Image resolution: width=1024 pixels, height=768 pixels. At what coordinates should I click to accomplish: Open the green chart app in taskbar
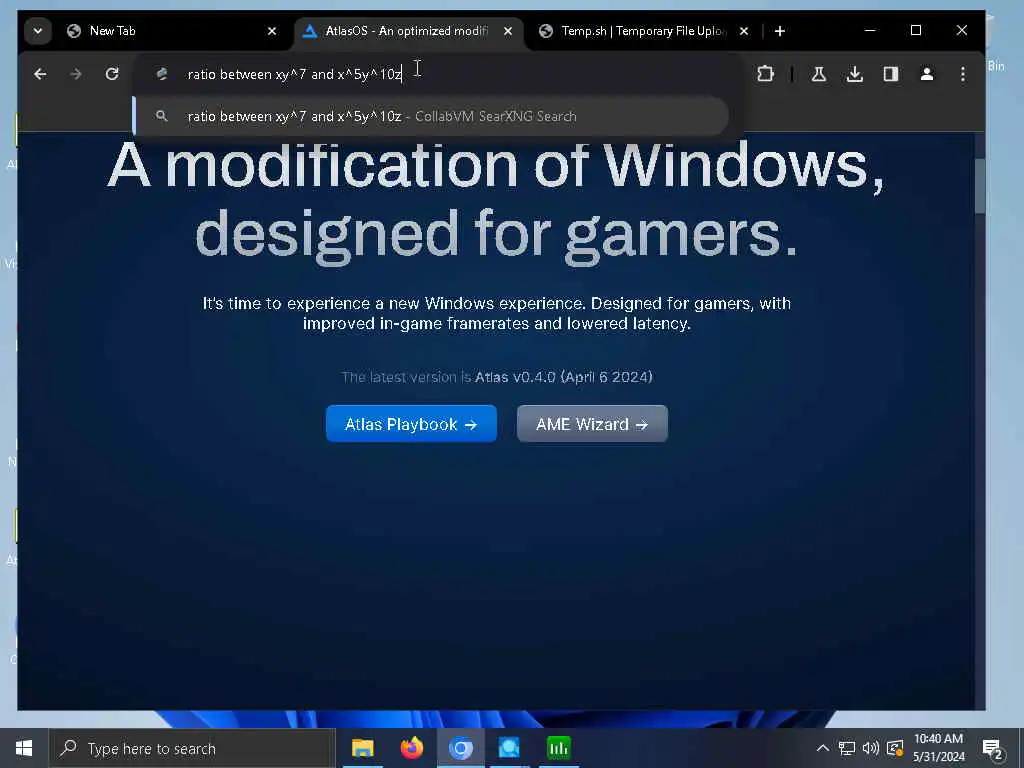(x=558, y=748)
